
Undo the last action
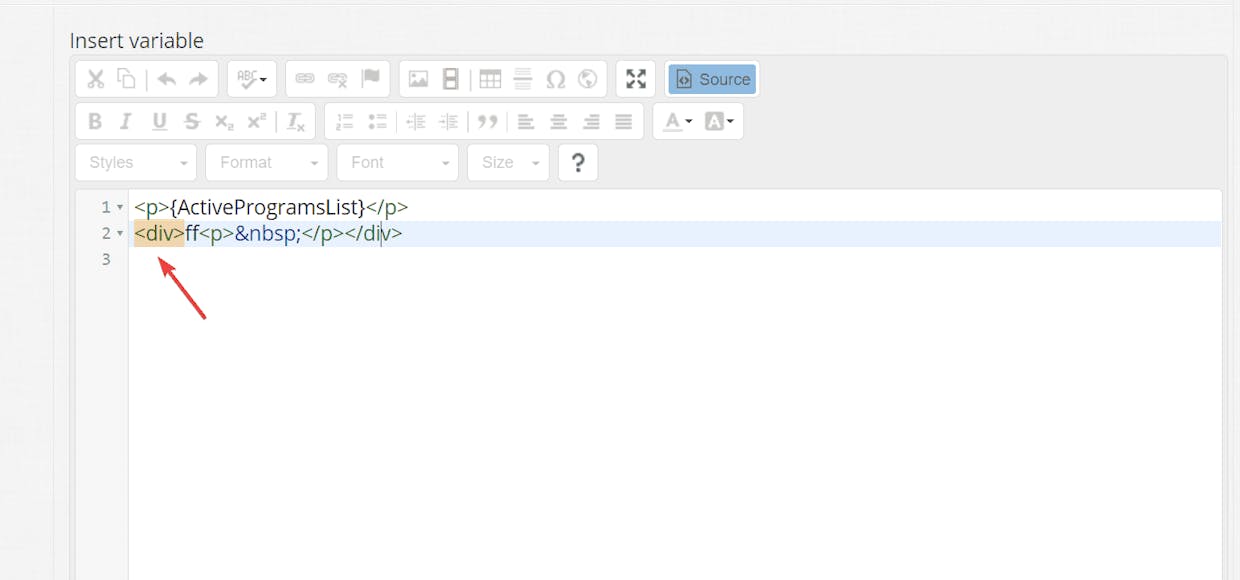pos(167,79)
